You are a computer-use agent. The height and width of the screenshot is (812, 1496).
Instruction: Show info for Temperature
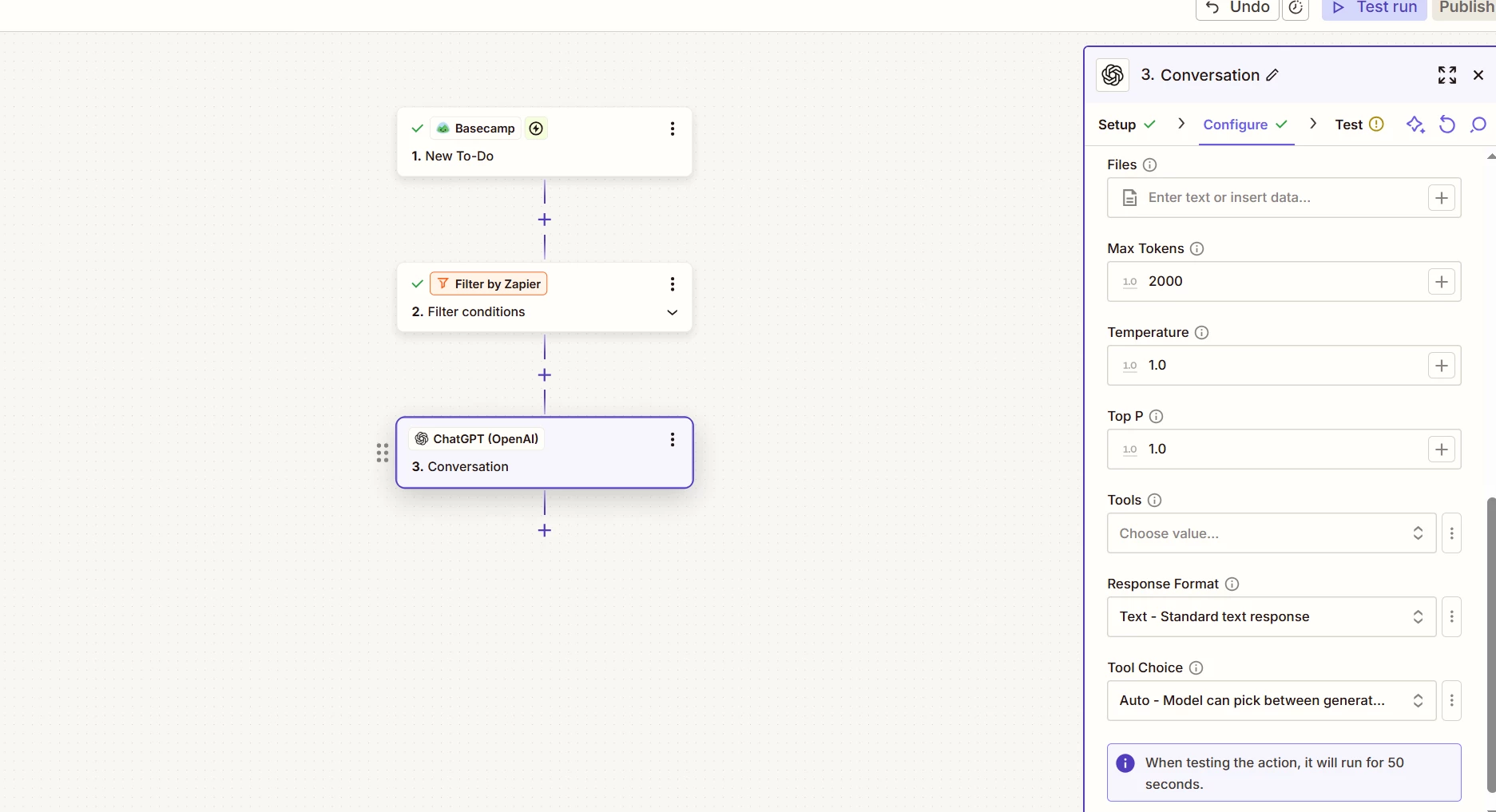(1202, 332)
